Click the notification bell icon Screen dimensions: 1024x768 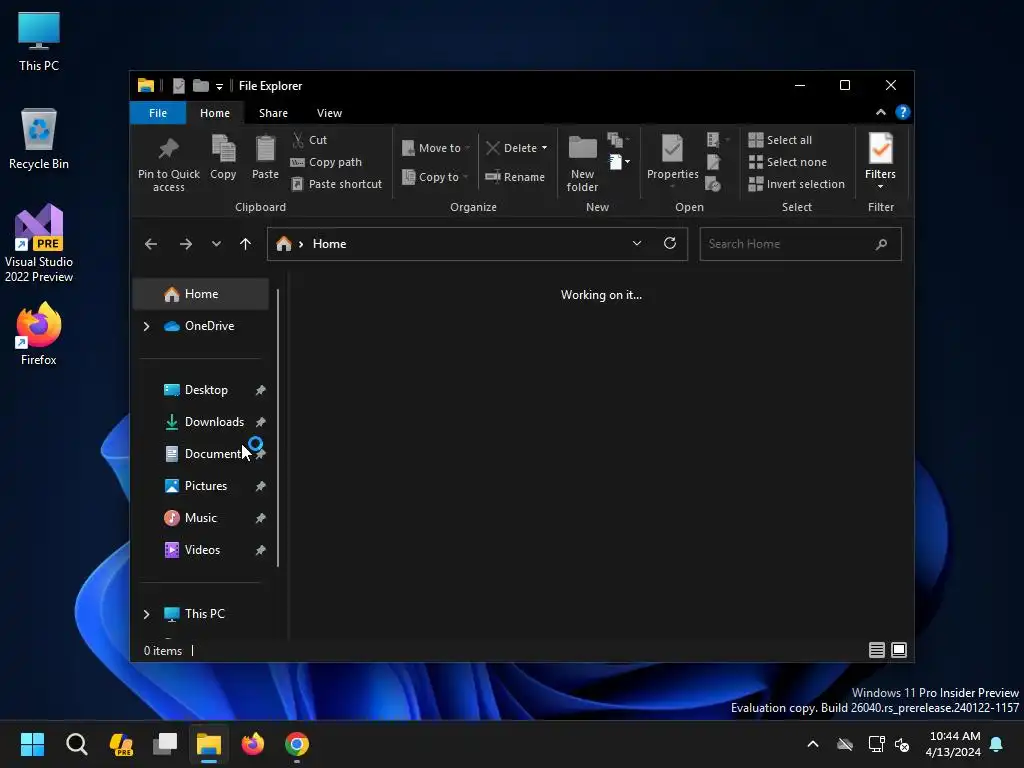click(997, 744)
